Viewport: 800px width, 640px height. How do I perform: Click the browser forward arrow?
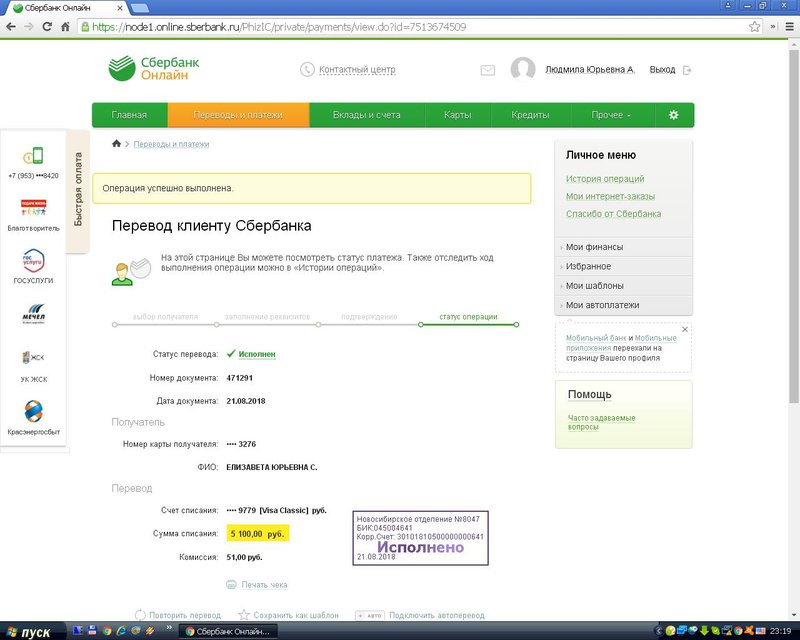click(x=29, y=27)
